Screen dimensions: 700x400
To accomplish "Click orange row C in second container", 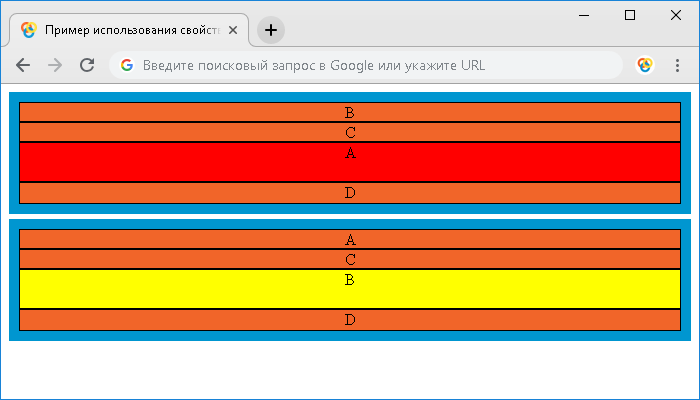I will (x=350, y=259).
